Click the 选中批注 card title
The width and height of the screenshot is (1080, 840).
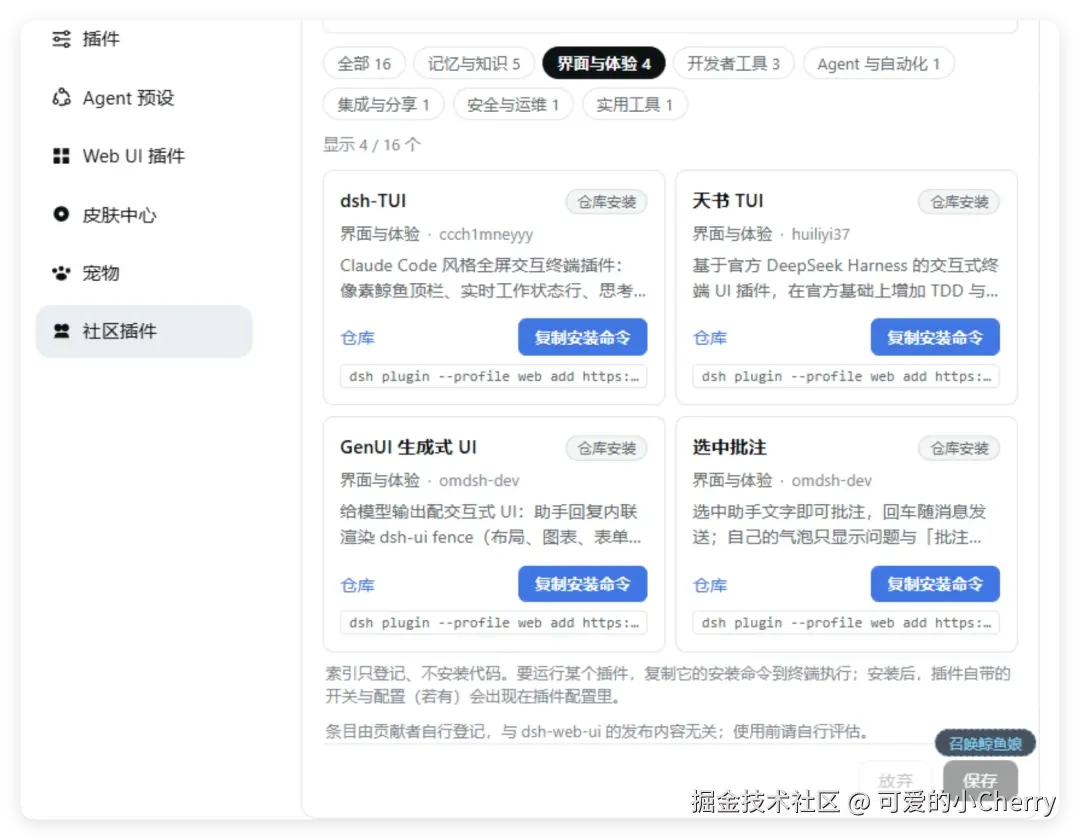(729, 448)
